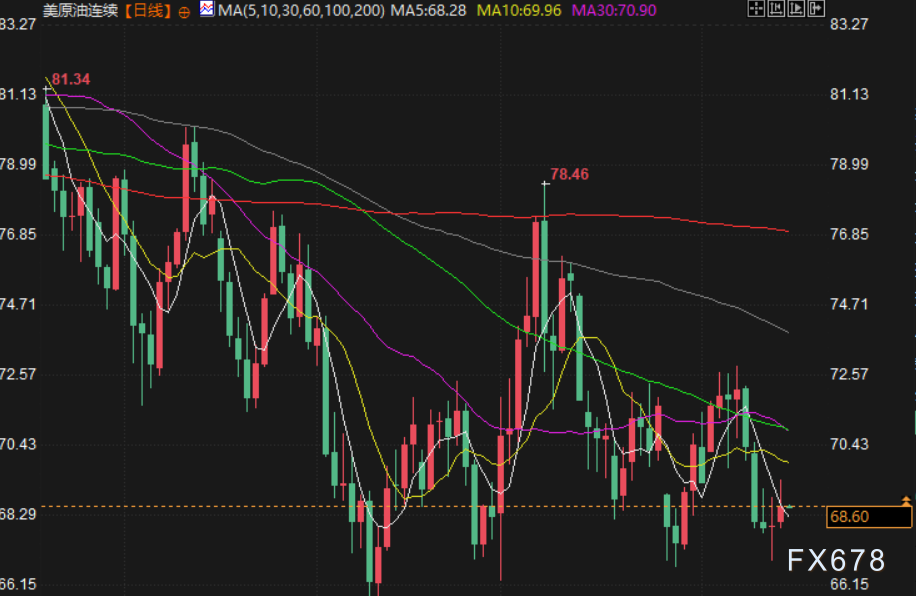Select the yellow MA10:69.96 label
This screenshot has height=596, width=916.
click(518, 11)
